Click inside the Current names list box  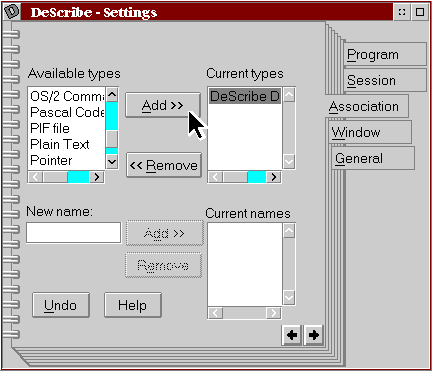click(x=245, y=264)
